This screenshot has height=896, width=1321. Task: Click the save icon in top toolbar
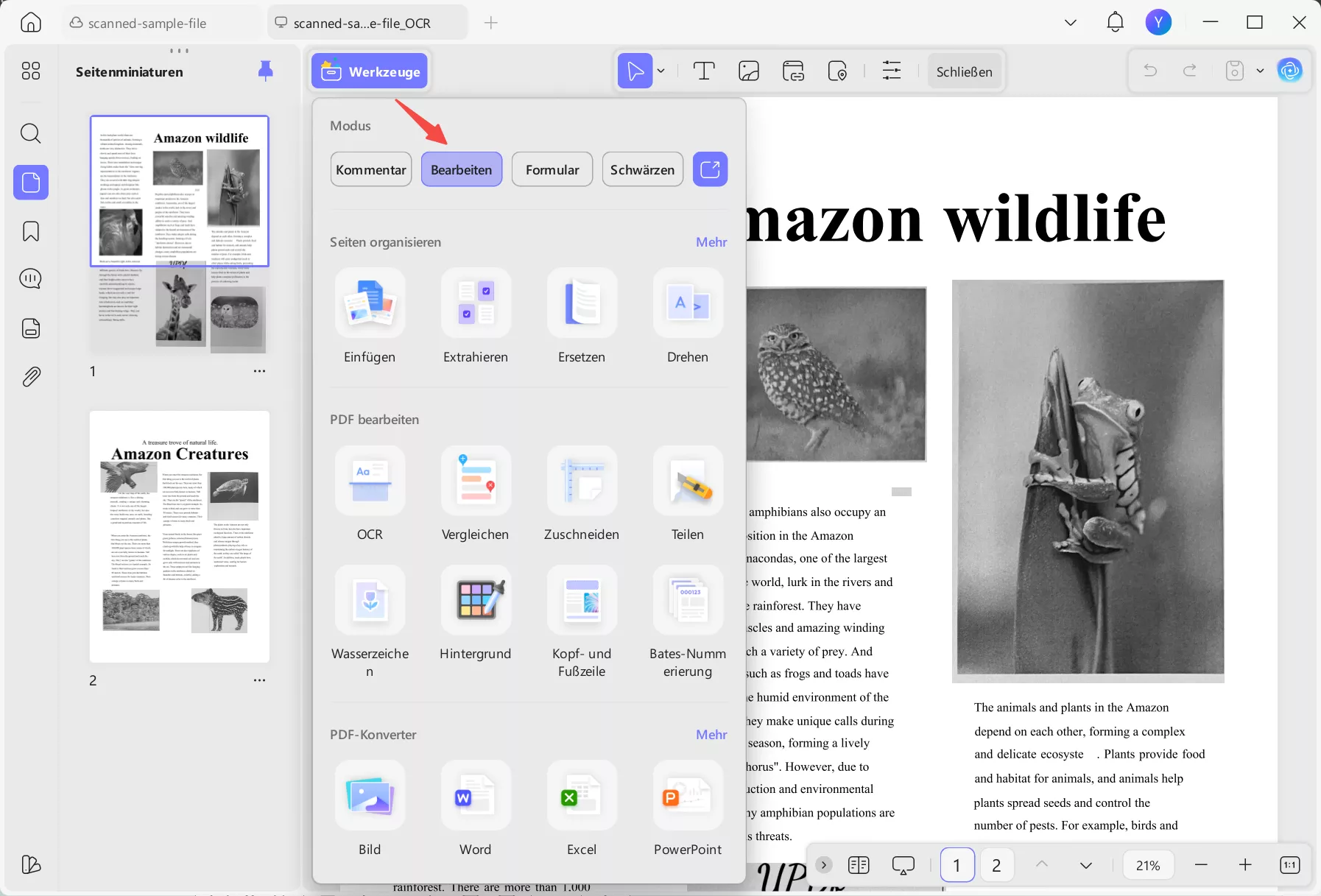tap(1235, 71)
